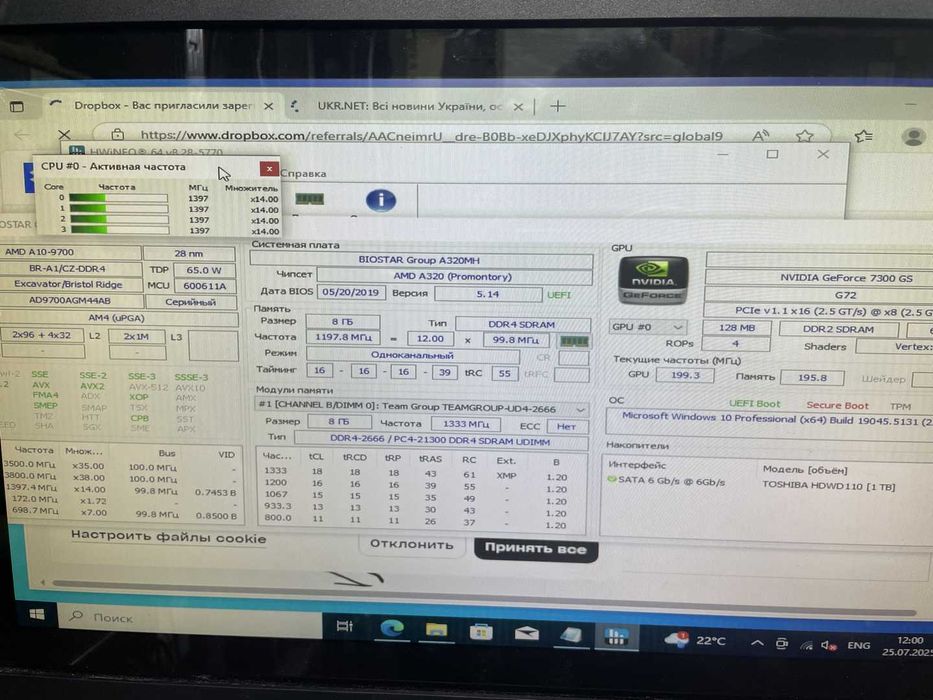This screenshot has width=933, height=700.
Task: Click Принять все cookie button
Action: (x=536, y=548)
